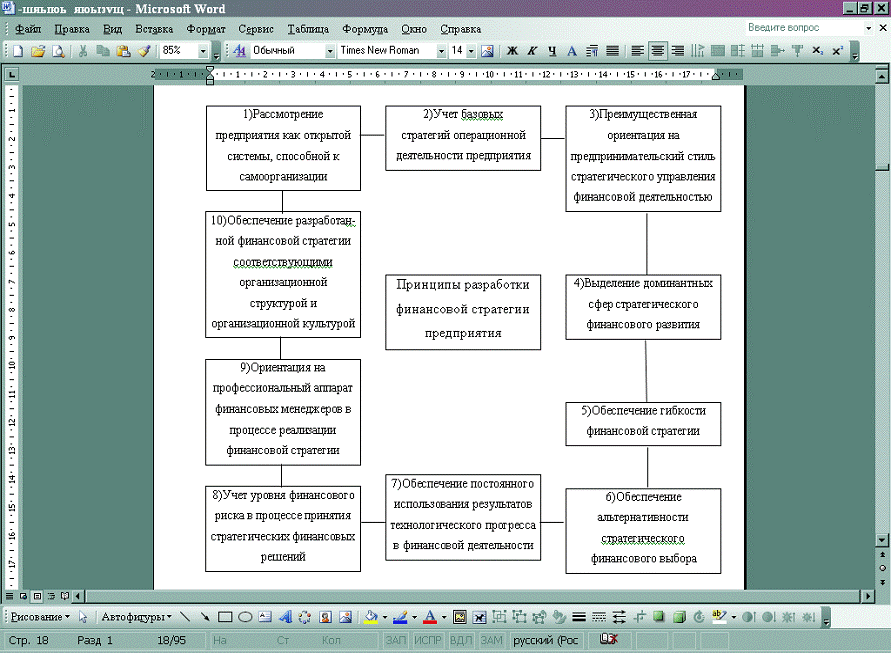The width and height of the screenshot is (891, 653).
Task: Open the Рисование drawing menu button
Action: tap(40, 616)
